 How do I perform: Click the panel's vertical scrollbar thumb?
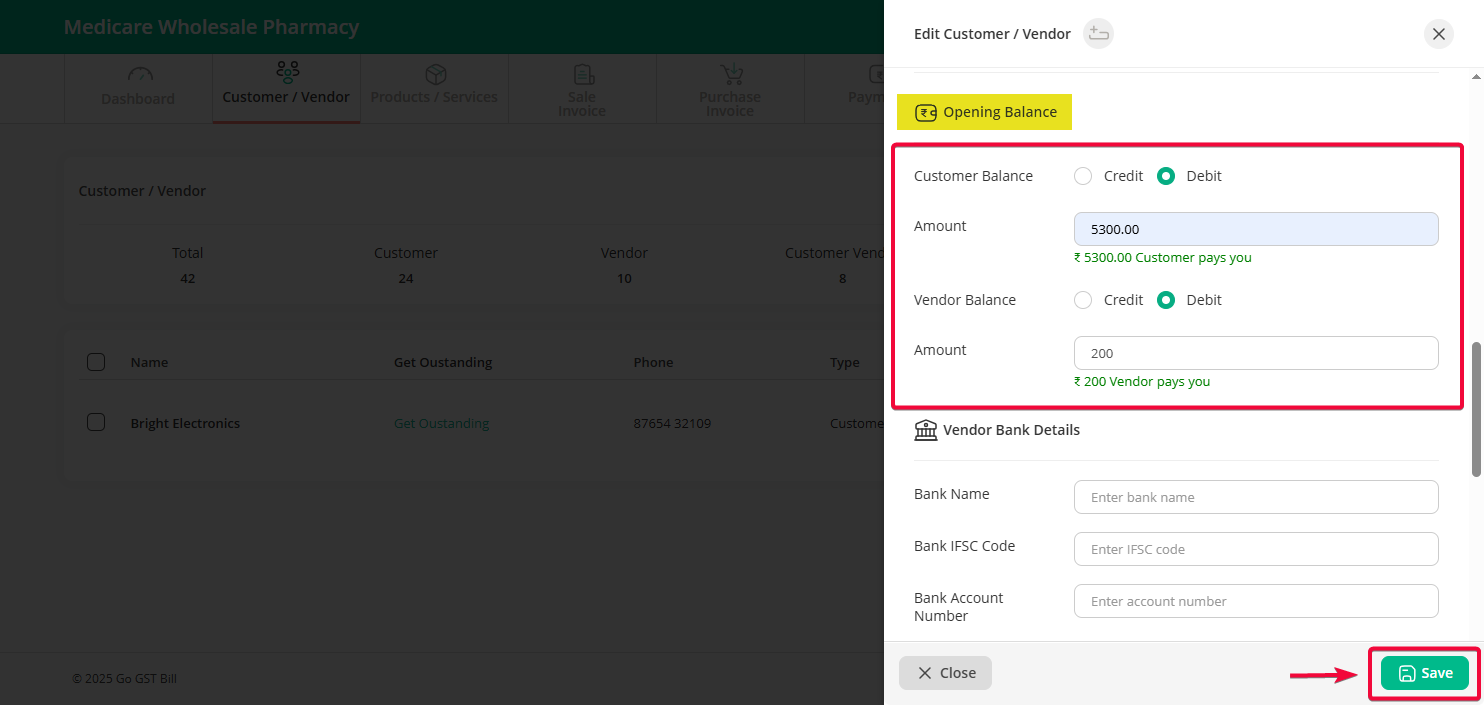1476,410
